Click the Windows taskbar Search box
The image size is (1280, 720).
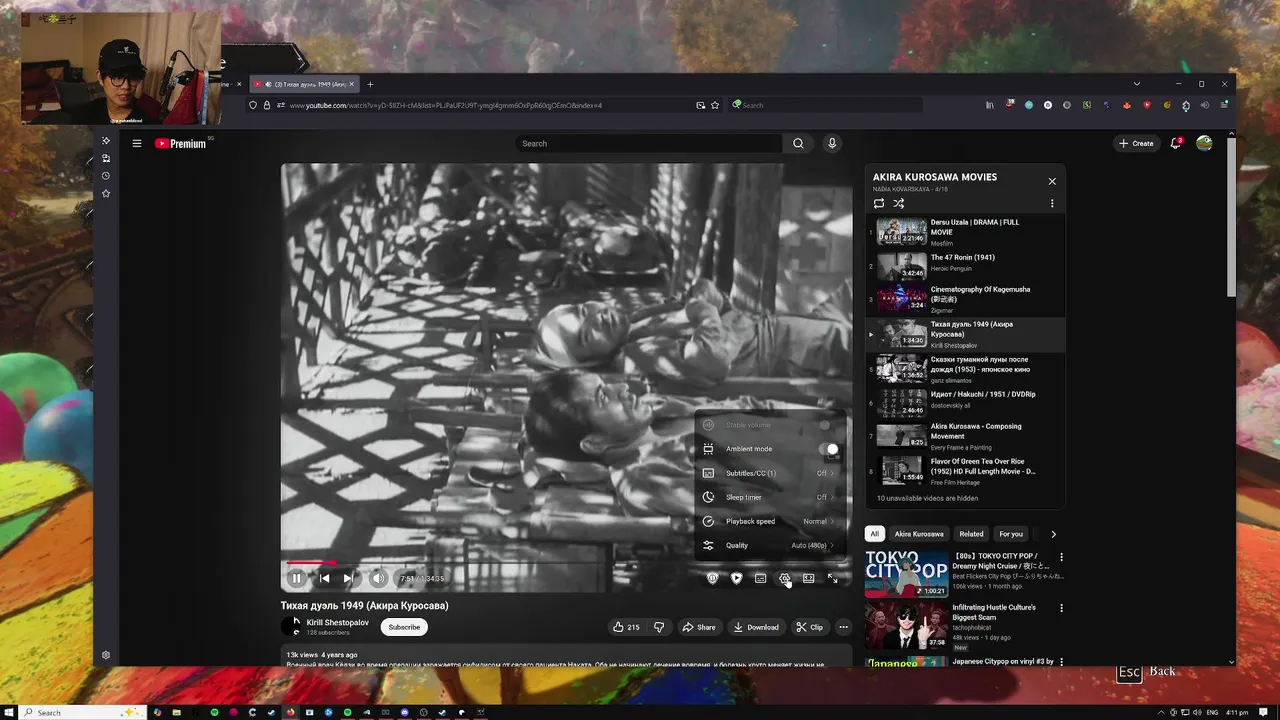[85, 712]
